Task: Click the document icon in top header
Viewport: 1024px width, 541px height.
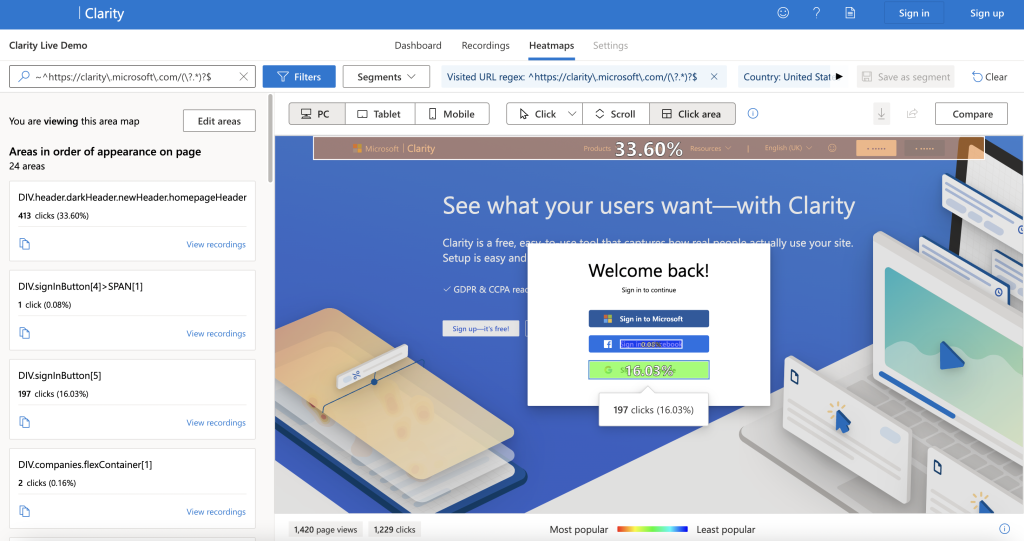Action: [x=850, y=13]
